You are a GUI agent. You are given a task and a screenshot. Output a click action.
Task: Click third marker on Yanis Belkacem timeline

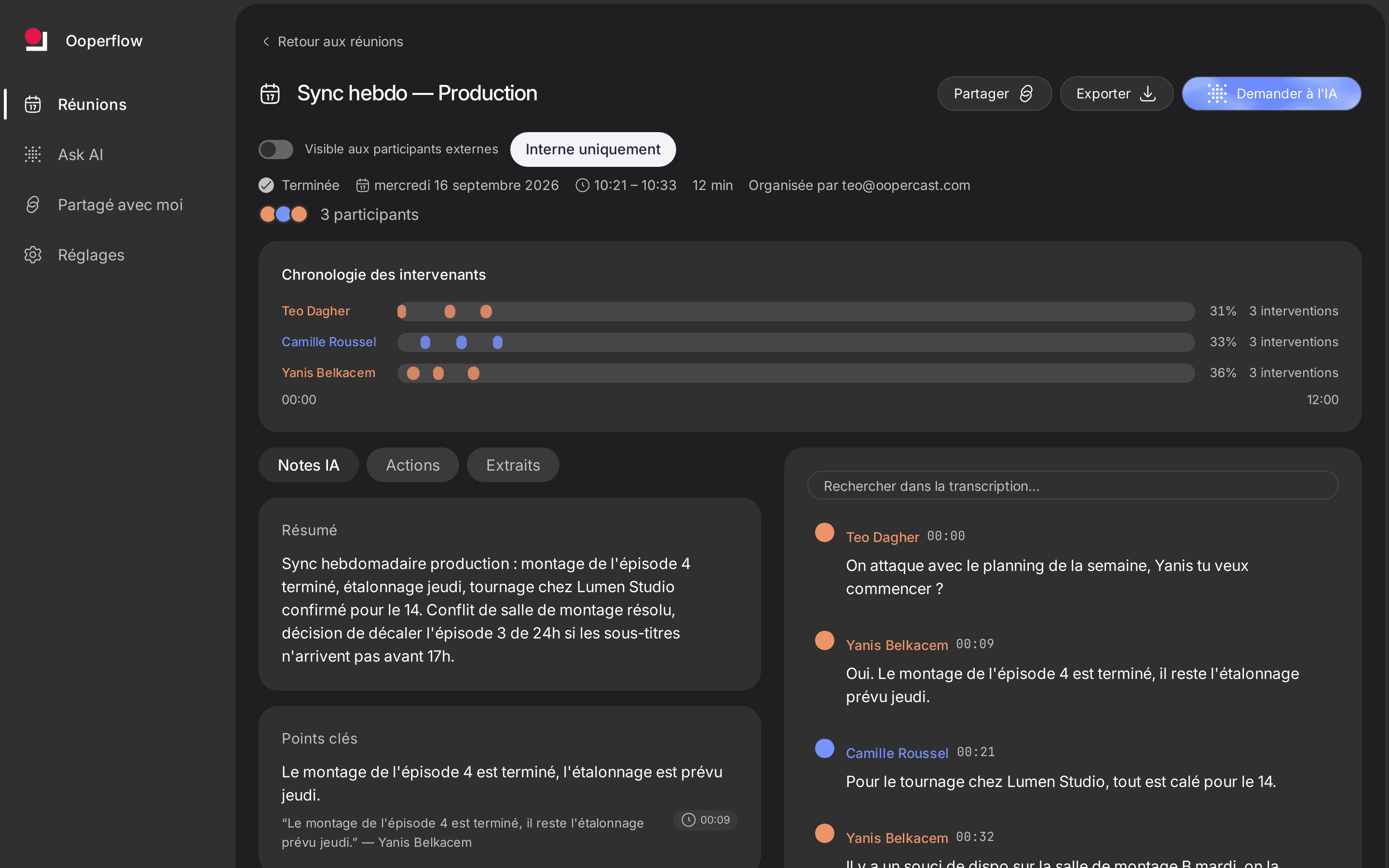click(474, 373)
